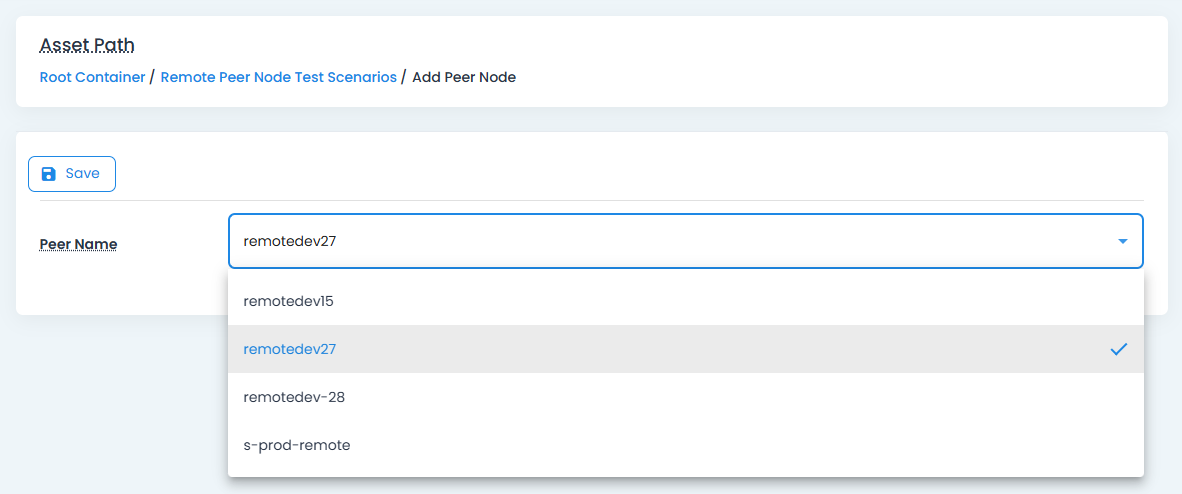
Task: Click the slash after Root Container
Action: 152,77
